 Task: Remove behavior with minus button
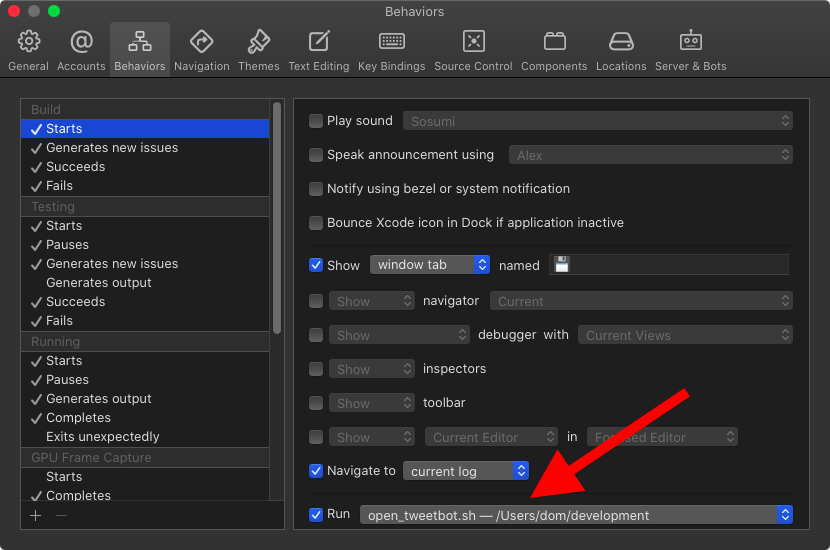pyautogui.click(x=61, y=515)
